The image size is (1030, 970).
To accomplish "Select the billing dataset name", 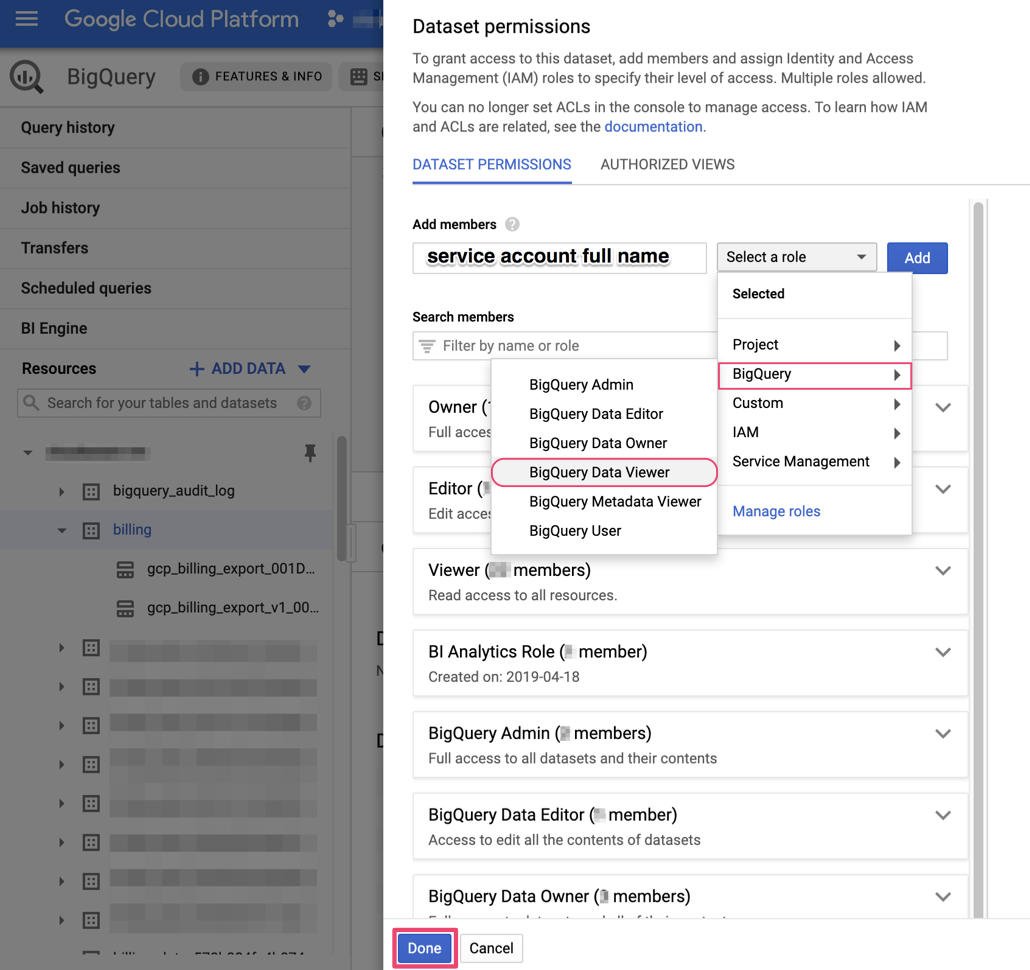I will click(x=132, y=530).
